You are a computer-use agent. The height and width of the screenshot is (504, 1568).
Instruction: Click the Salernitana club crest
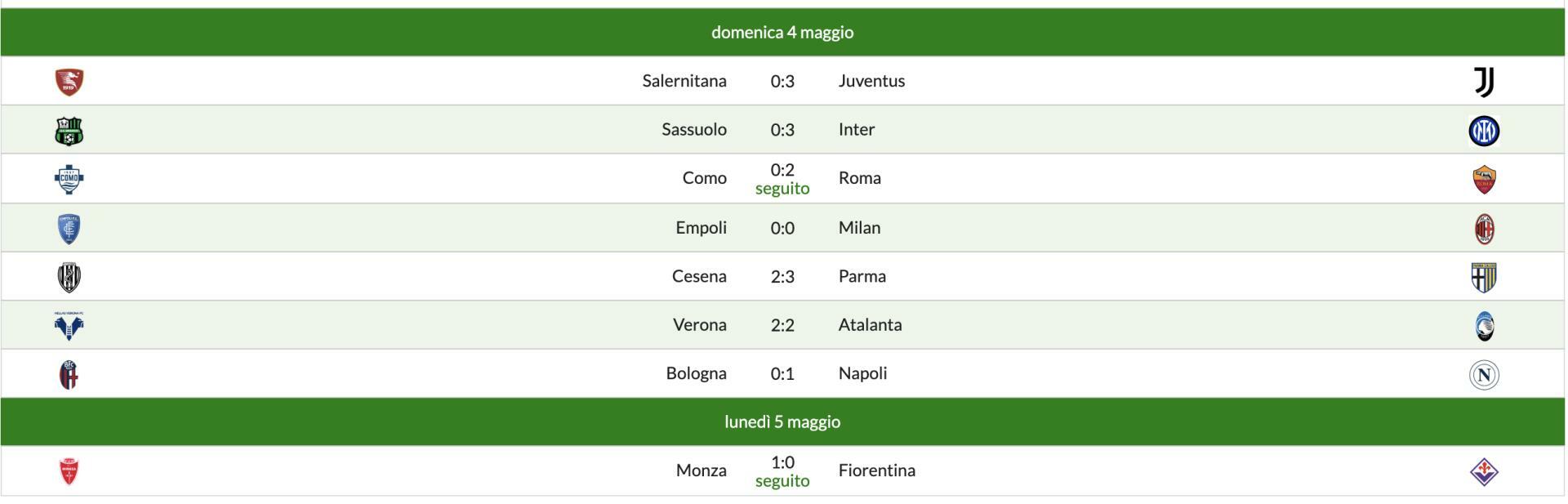[69, 82]
